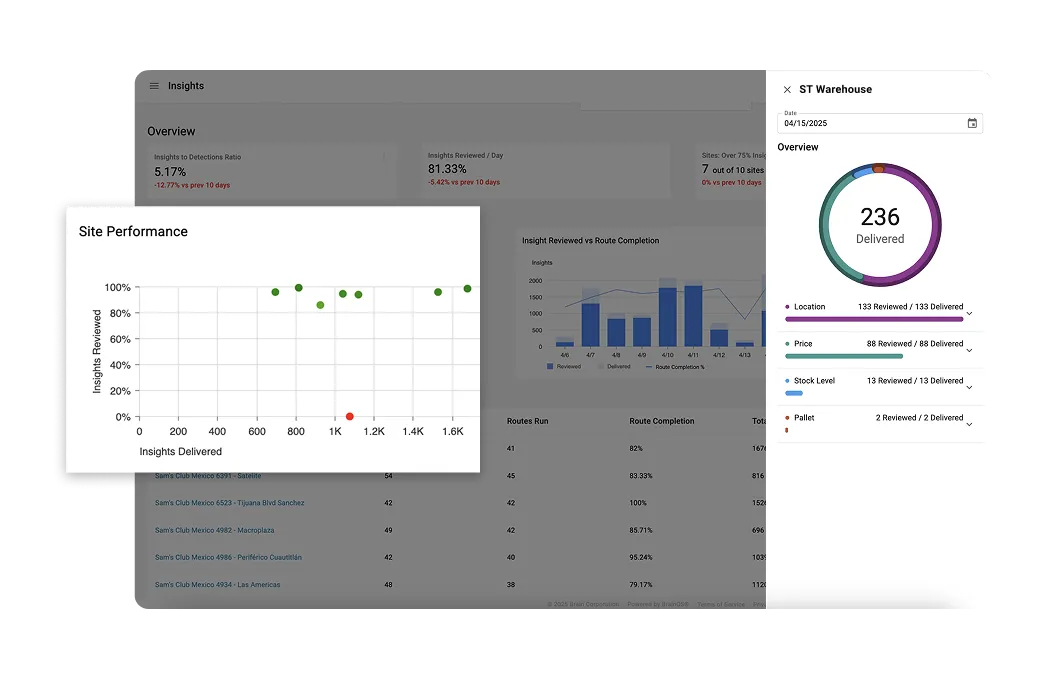The image size is (1060, 680).
Task: Toggle the Delivered legend item in bar chart
Action: (x=614, y=366)
